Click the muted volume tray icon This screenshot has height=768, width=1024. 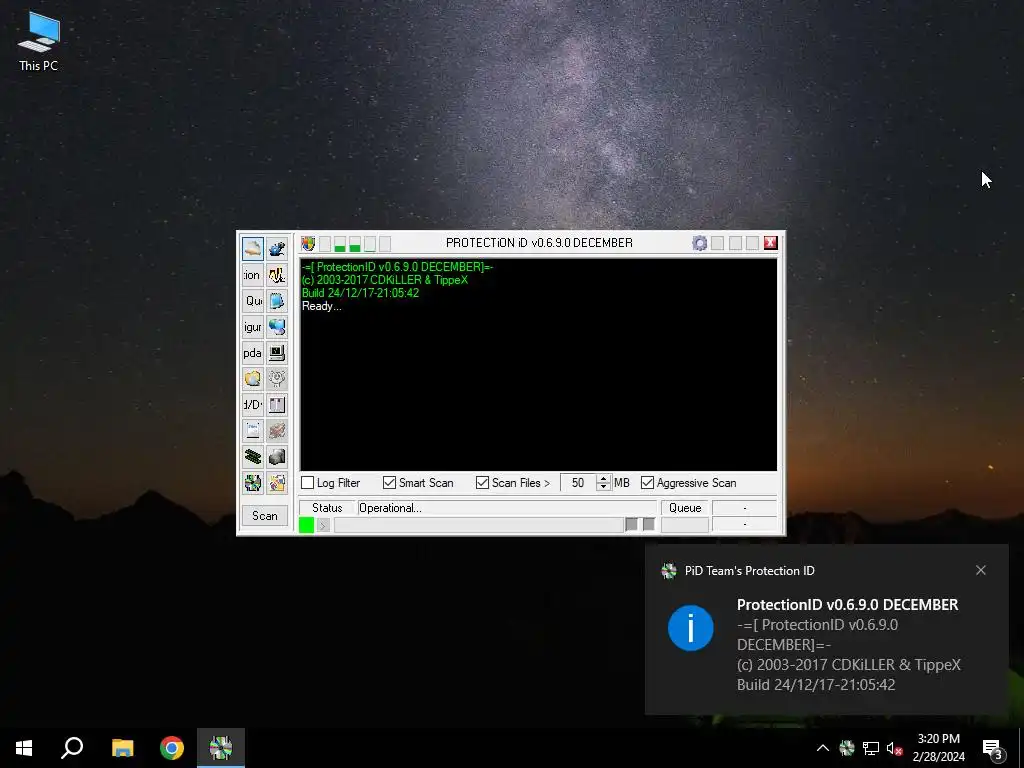(x=894, y=748)
